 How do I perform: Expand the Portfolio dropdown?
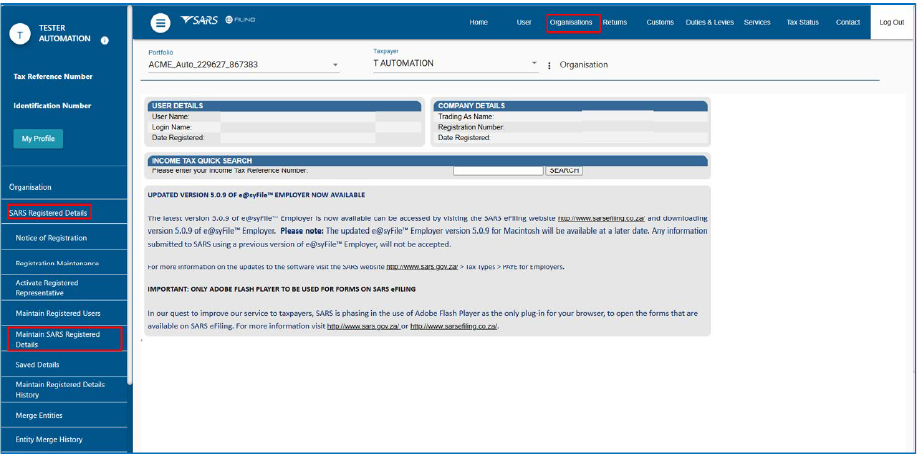tap(335, 65)
